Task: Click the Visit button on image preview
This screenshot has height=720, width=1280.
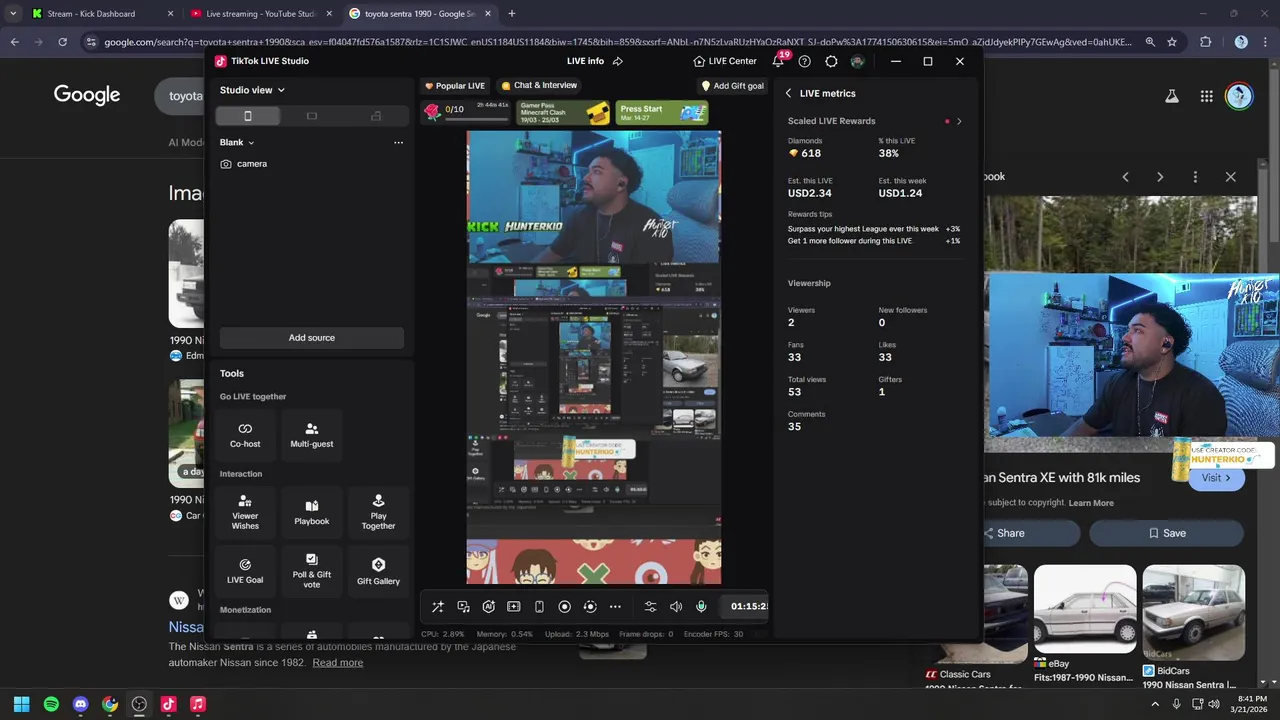Action: [x=1216, y=478]
